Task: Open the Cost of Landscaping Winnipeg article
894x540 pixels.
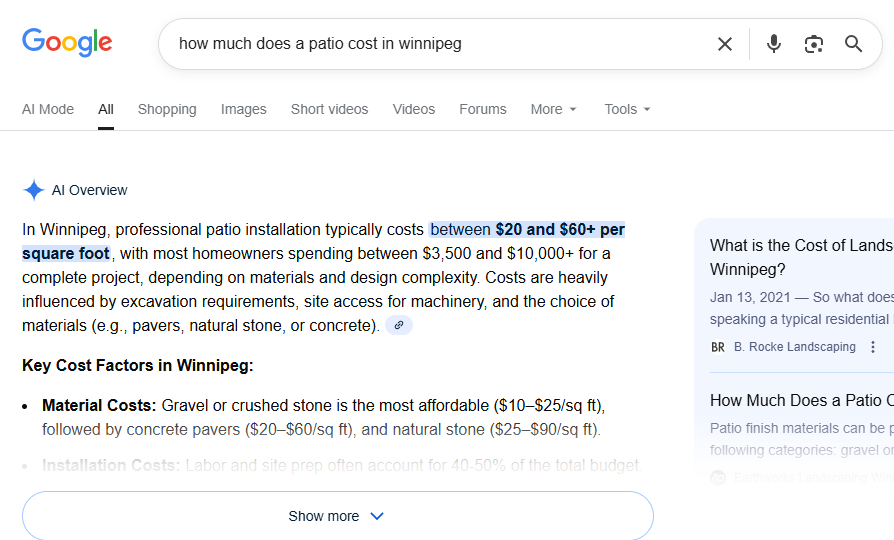Action: click(x=801, y=257)
